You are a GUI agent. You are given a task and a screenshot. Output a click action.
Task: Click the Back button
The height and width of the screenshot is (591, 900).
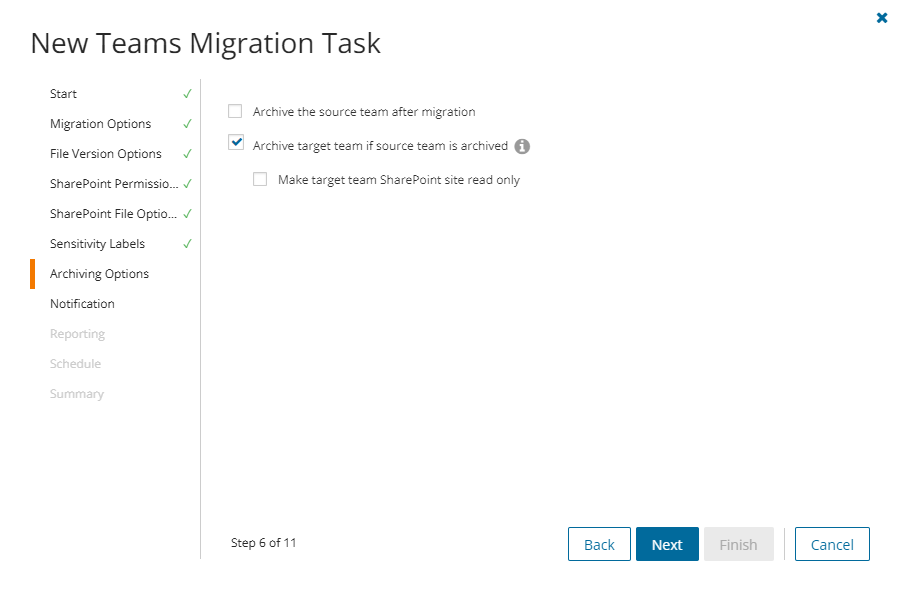(599, 544)
